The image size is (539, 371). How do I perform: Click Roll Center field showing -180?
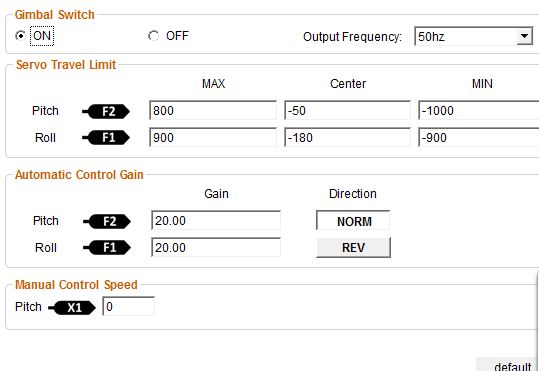[x=347, y=137]
